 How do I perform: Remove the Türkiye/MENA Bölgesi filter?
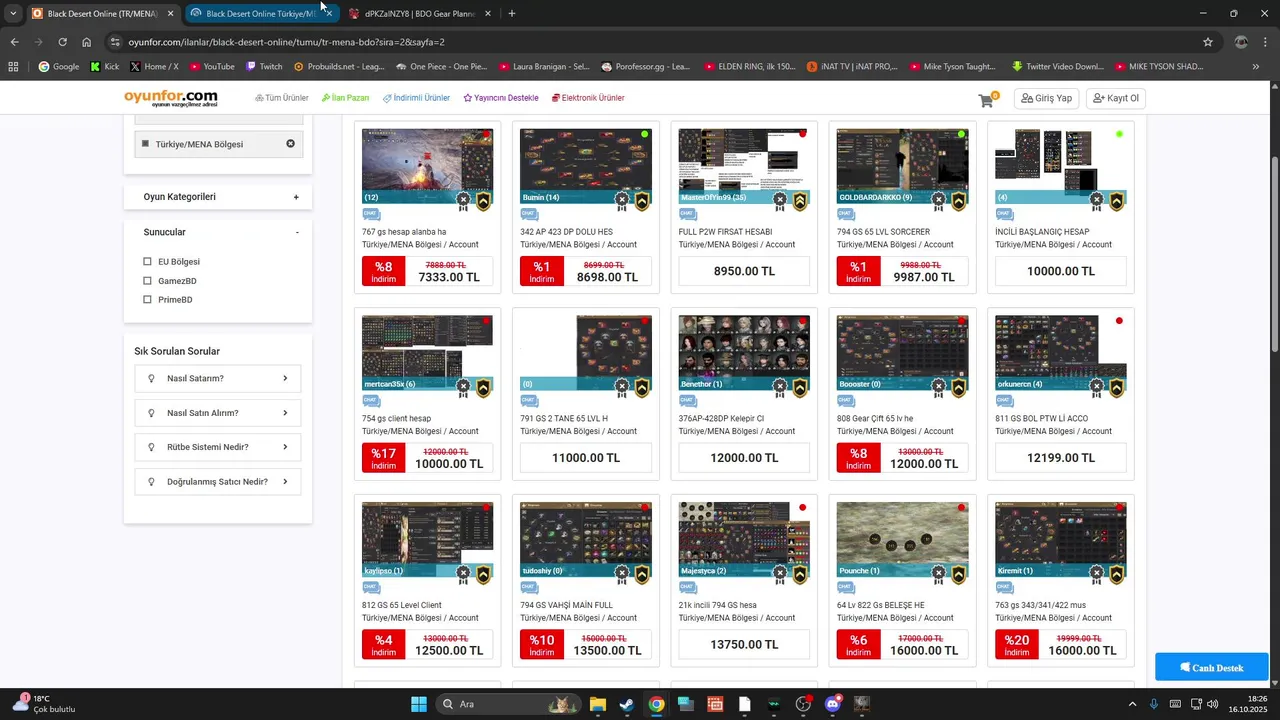[291, 144]
